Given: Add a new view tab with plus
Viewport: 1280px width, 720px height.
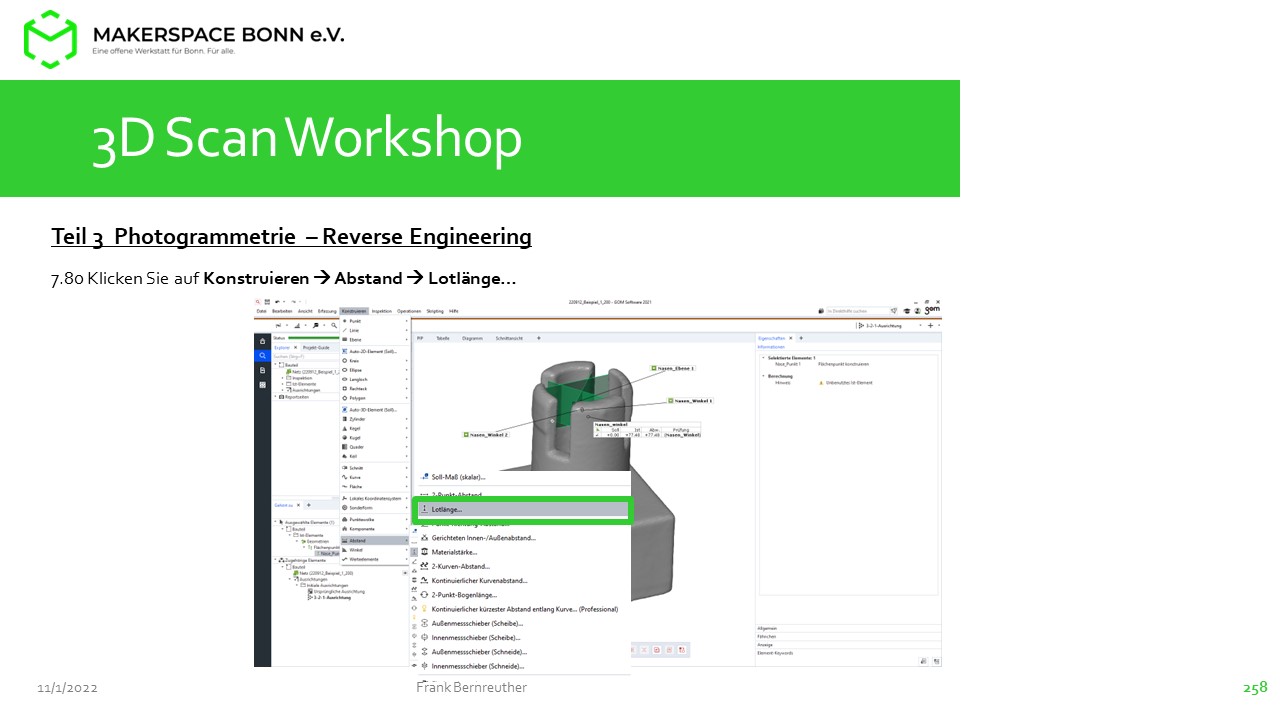Looking at the screenshot, I should coord(538,338).
